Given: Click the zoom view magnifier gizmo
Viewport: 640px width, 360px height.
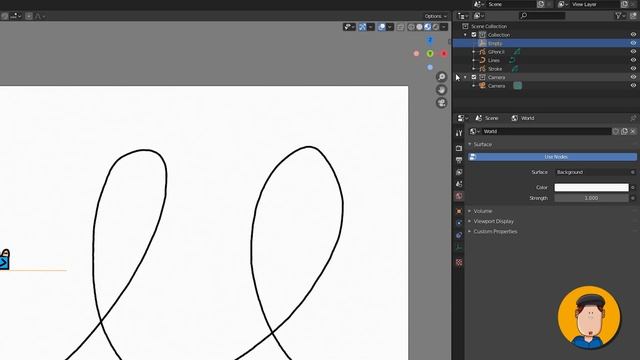Looking at the screenshot, I should [x=441, y=77].
